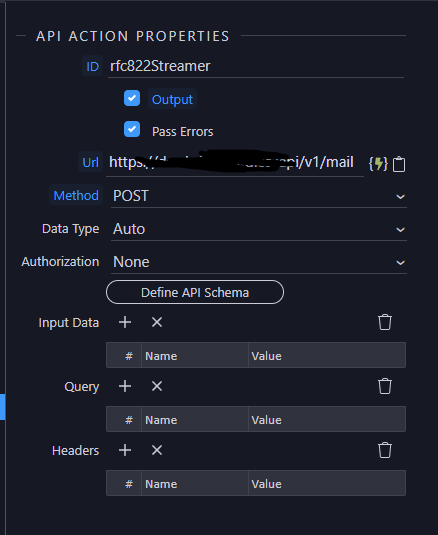Open dynamic data picker for Url

coord(378,164)
